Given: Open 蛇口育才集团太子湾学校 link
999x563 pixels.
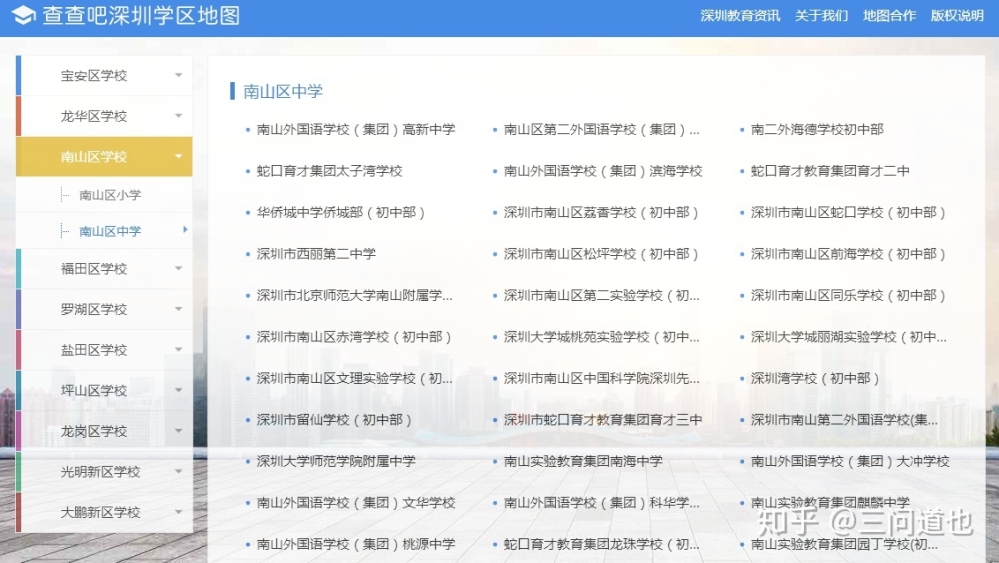Looking at the screenshot, I should point(329,171).
